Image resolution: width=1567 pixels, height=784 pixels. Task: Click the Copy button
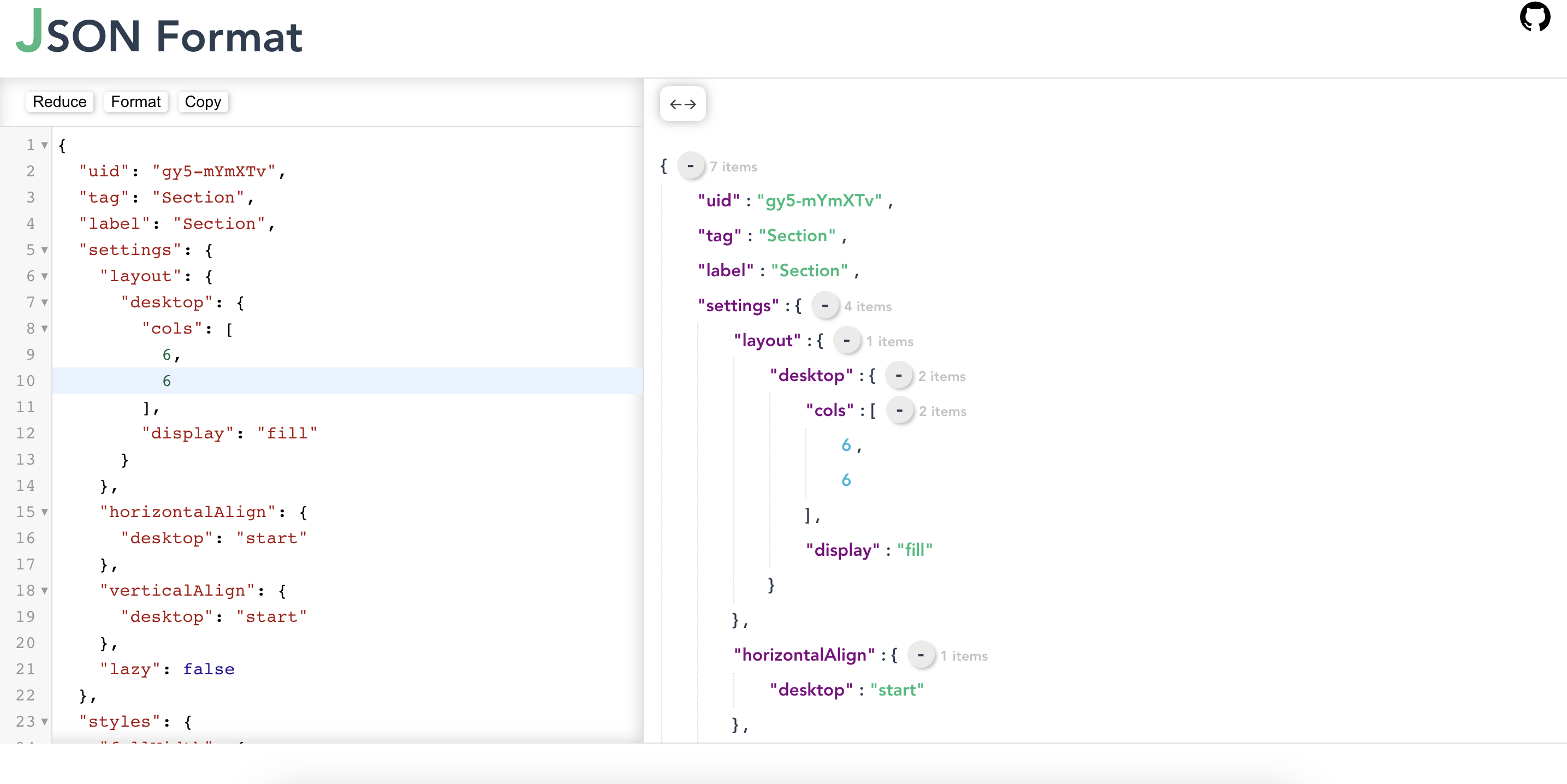203,102
